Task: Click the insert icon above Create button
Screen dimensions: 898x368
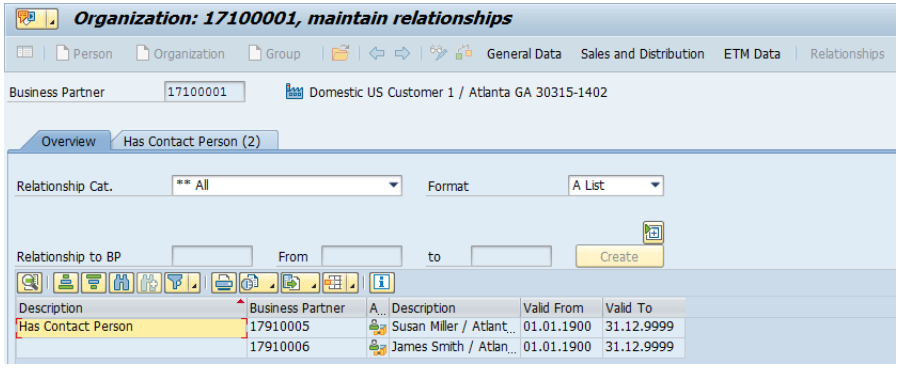Action: tap(653, 232)
